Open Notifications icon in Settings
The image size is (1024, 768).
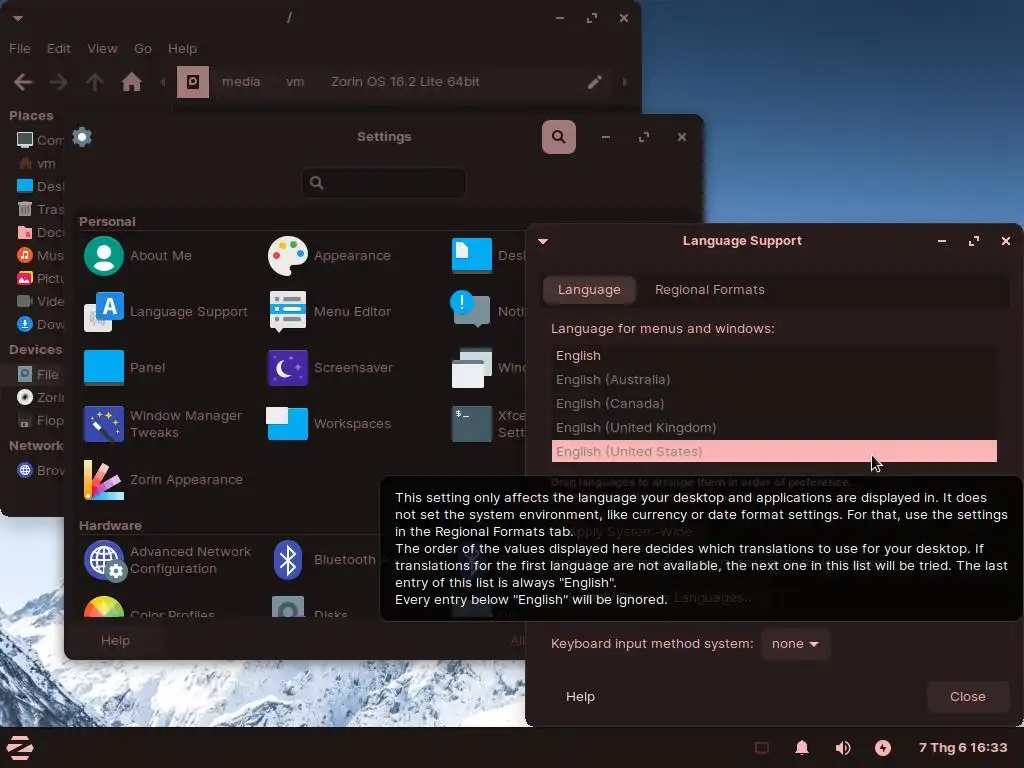click(470, 310)
